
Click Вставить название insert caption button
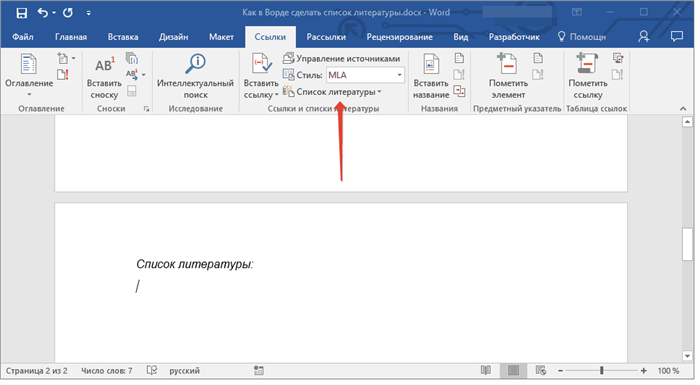click(431, 76)
